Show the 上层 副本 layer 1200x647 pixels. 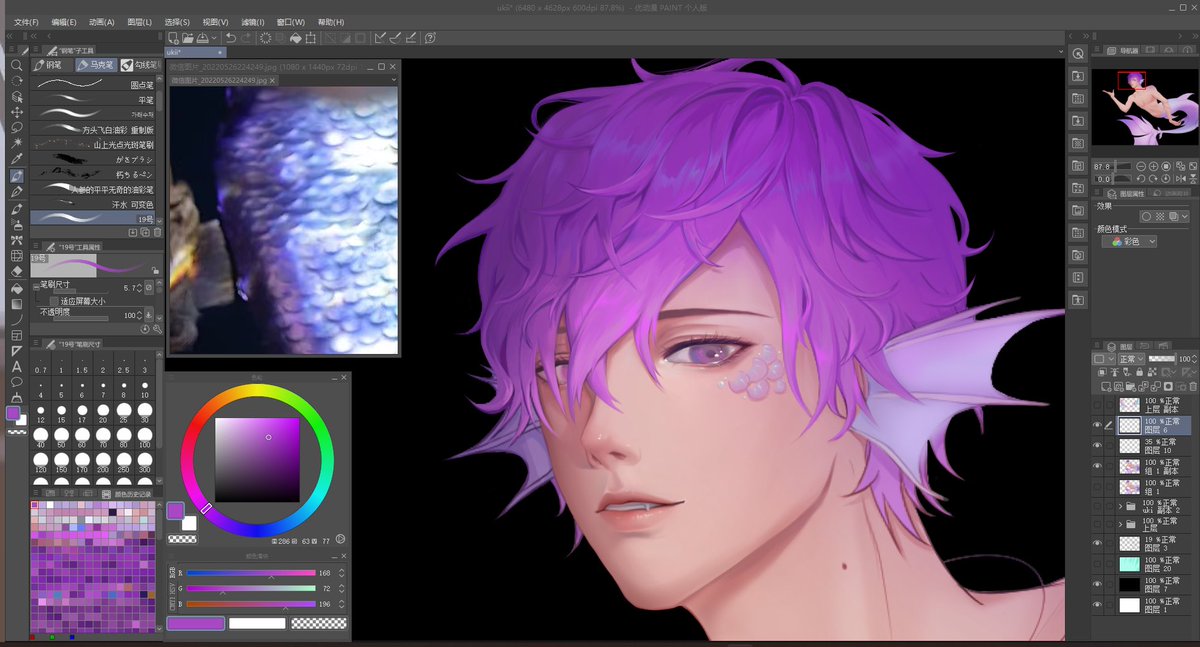pyautogui.click(x=1097, y=405)
